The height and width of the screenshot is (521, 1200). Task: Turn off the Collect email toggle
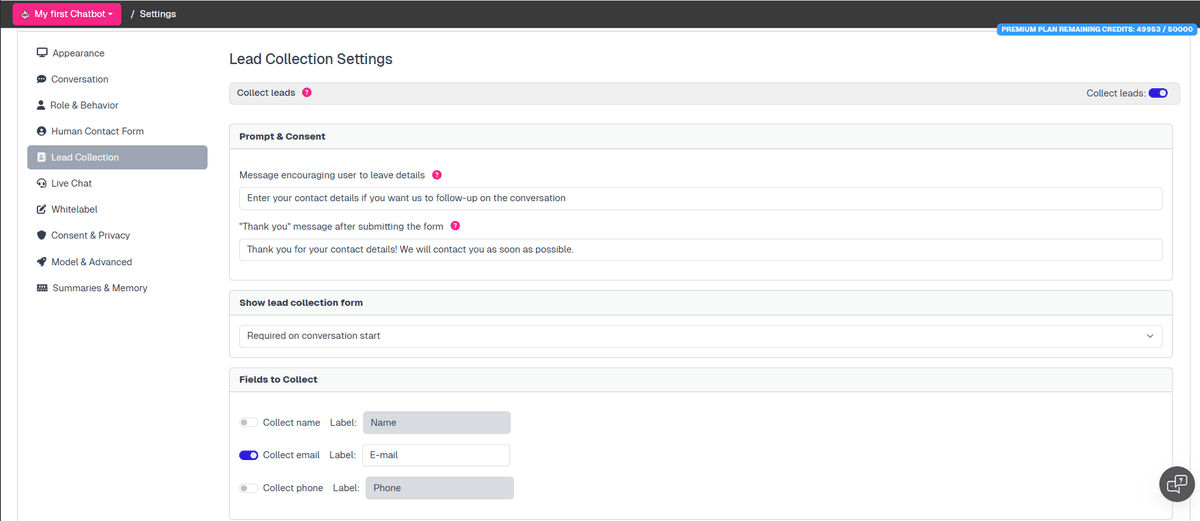[x=248, y=455]
